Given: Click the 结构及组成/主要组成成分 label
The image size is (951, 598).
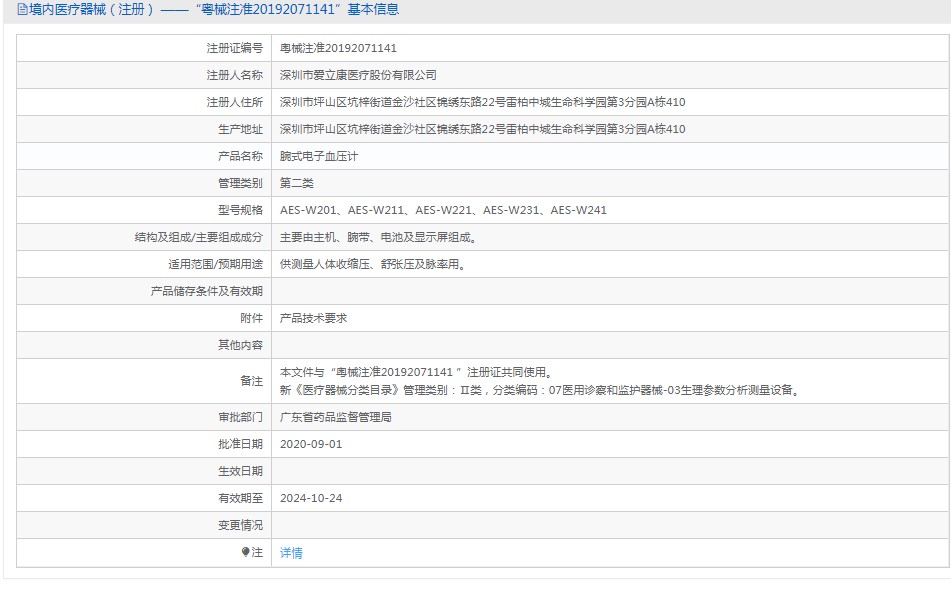Looking at the screenshot, I should tap(199, 237).
